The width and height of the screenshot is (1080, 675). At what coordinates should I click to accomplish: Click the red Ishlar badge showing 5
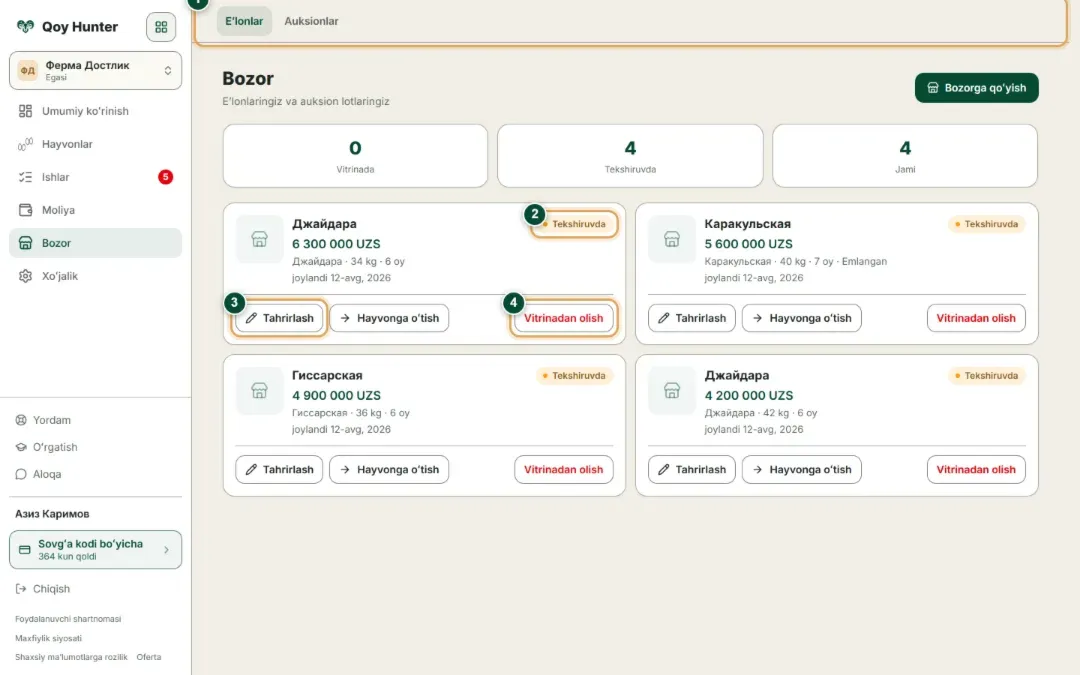click(x=165, y=177)
